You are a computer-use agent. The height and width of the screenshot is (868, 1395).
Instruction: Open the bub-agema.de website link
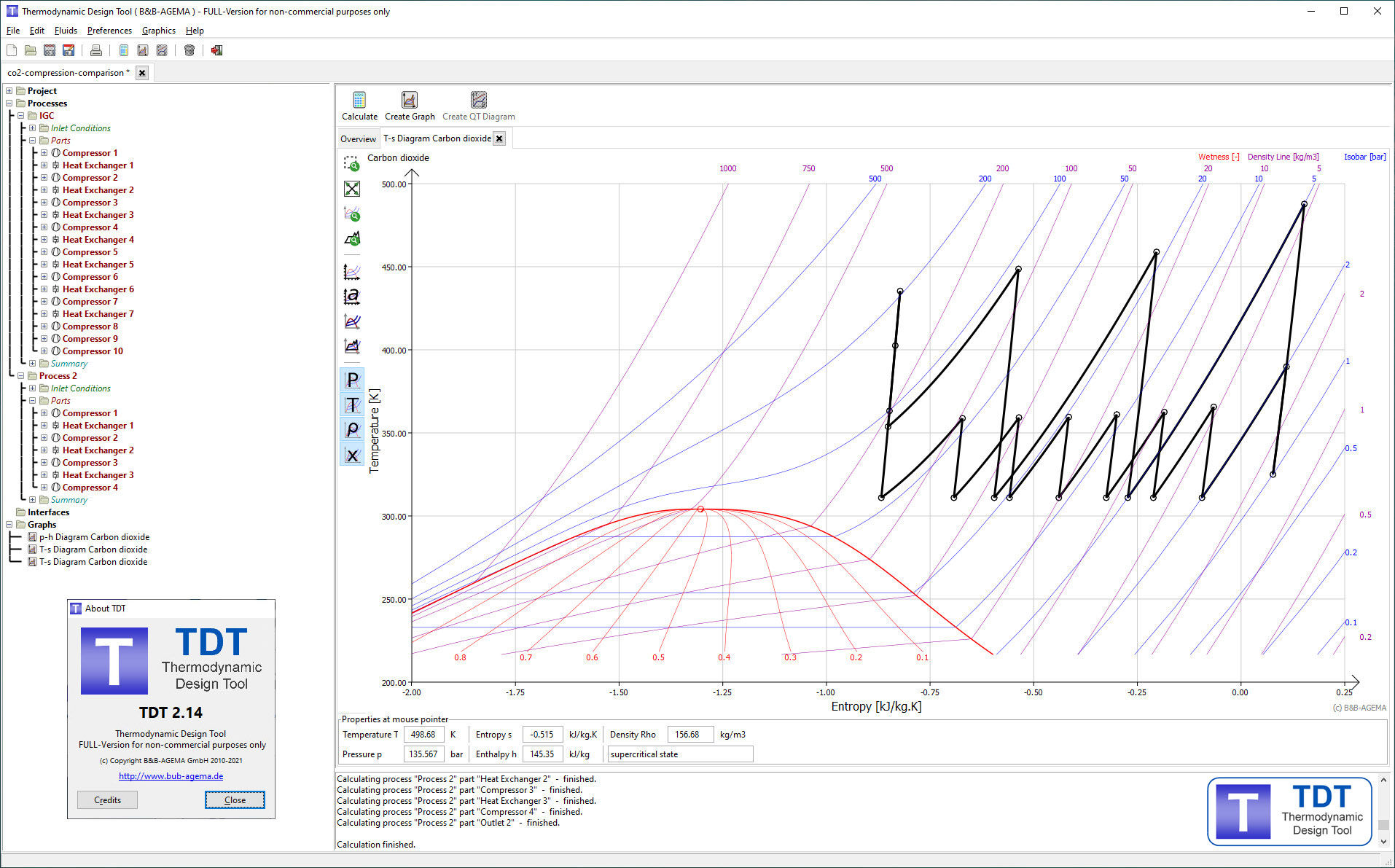[x=171, y=775]
